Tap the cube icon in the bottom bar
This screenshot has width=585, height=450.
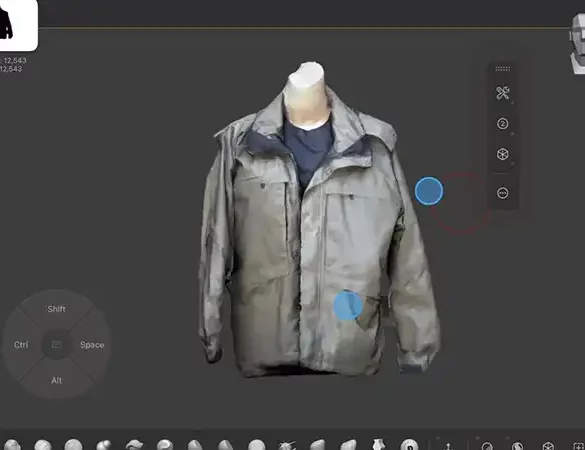(x=548, y=446)
